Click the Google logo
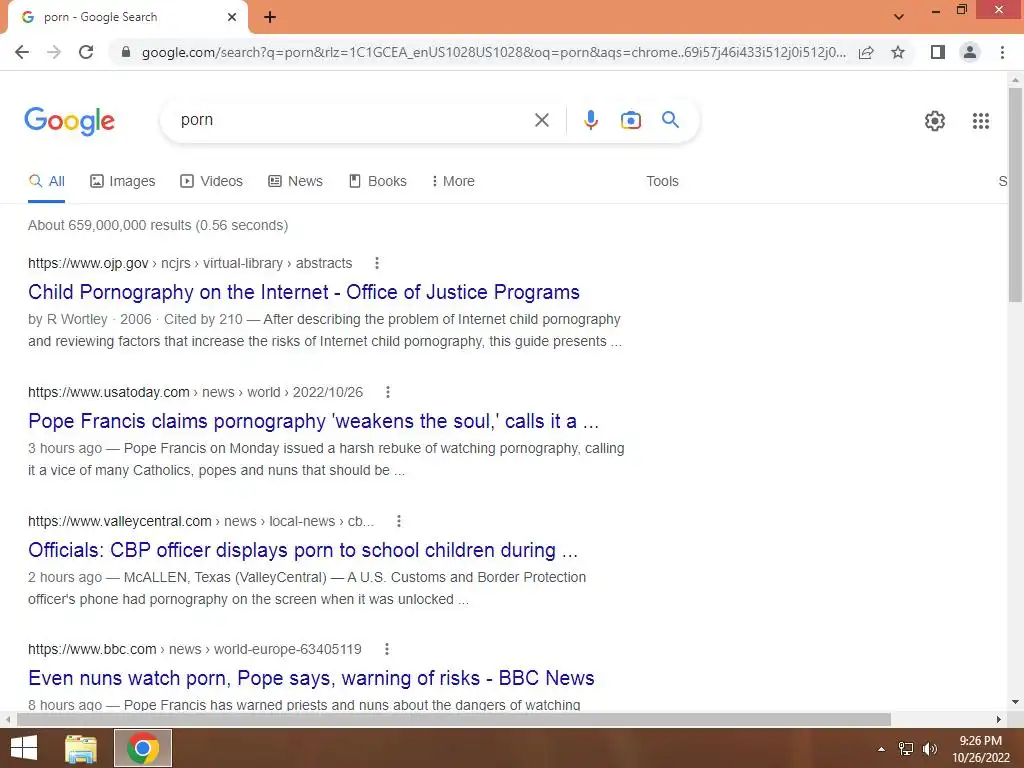Image resolution: width=1024 pixels, height=768 pixels. [70, 121]
